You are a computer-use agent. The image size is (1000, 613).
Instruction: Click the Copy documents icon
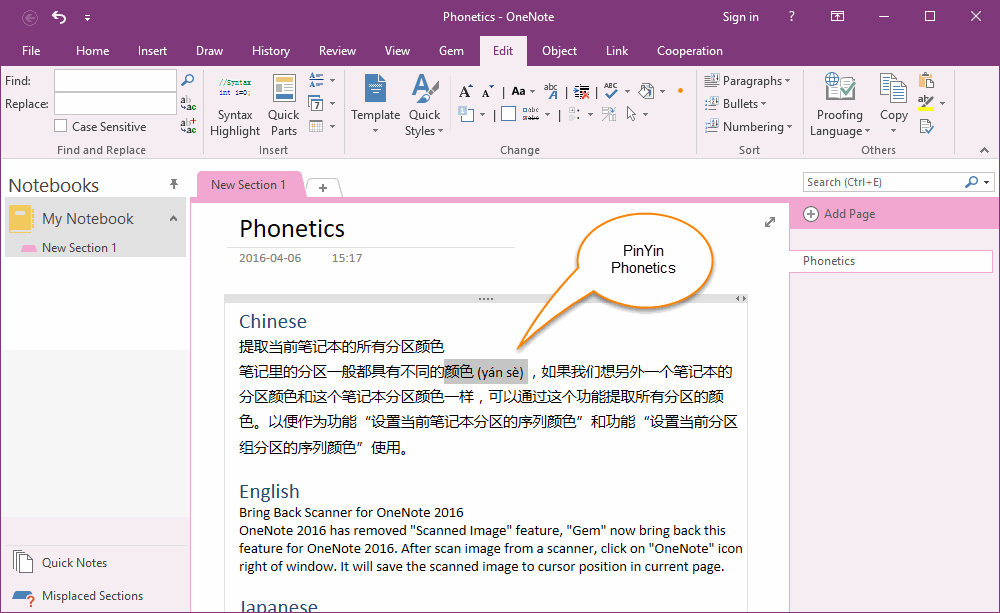893,88
